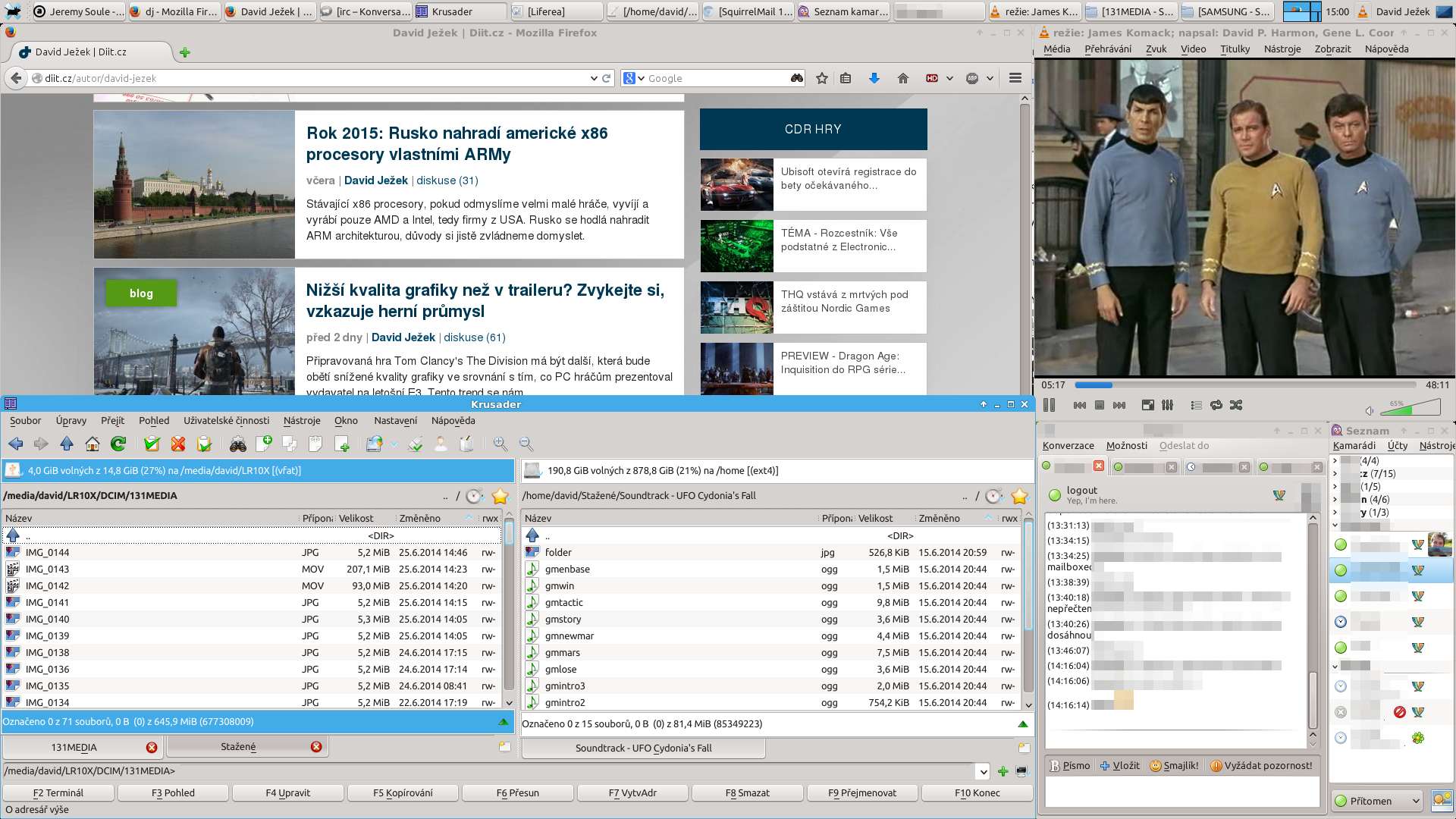Open the Nástroje menu in Krusader

(x=302, y=420)
